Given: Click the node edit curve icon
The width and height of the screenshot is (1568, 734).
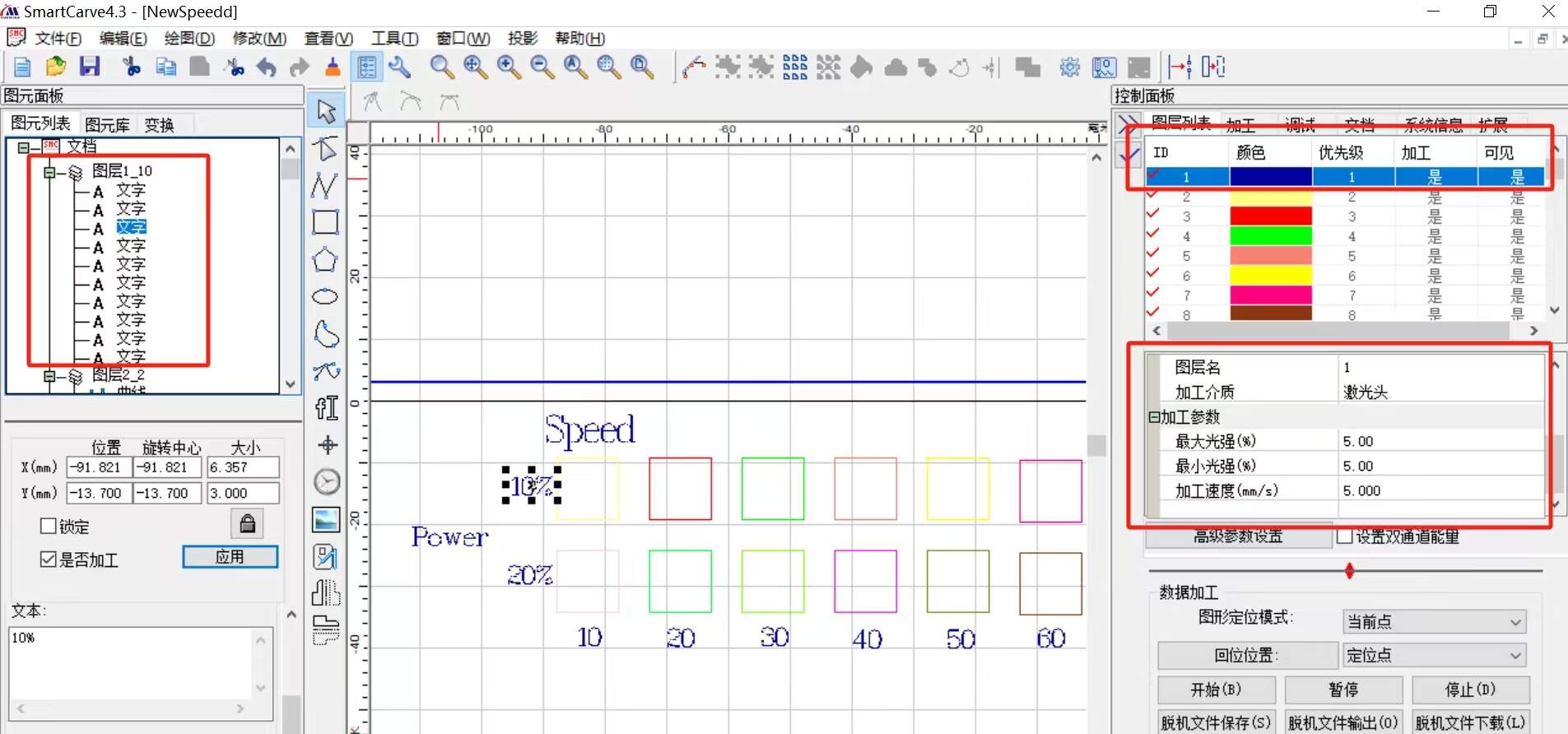Looking at the screenshot, I should click(x=694, y=67).
